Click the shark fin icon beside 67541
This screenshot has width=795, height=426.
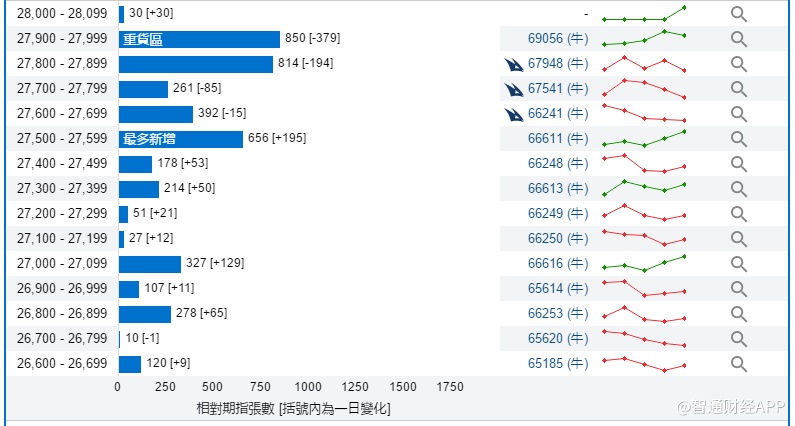(515, 89)
